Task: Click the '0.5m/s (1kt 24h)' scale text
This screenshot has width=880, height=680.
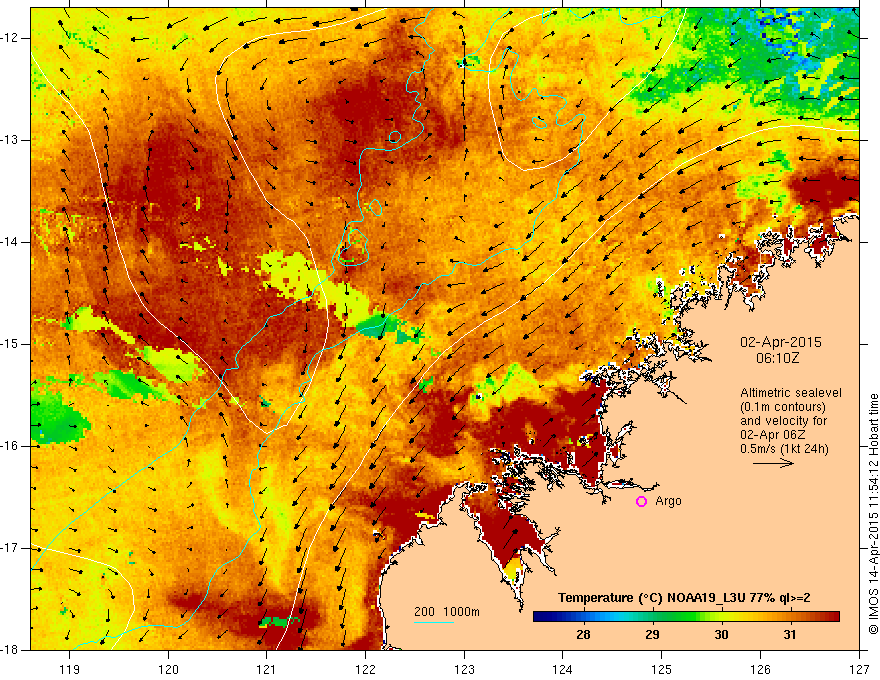Action: coord(784,449)
